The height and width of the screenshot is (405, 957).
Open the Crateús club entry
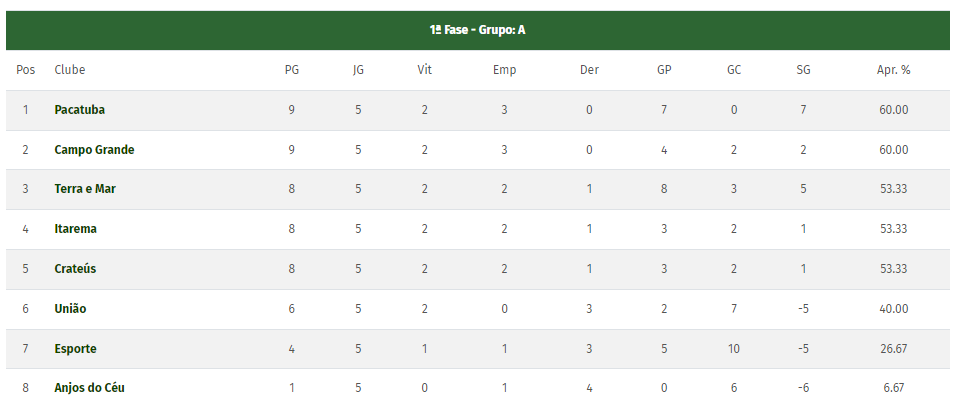tap(75, 269)
